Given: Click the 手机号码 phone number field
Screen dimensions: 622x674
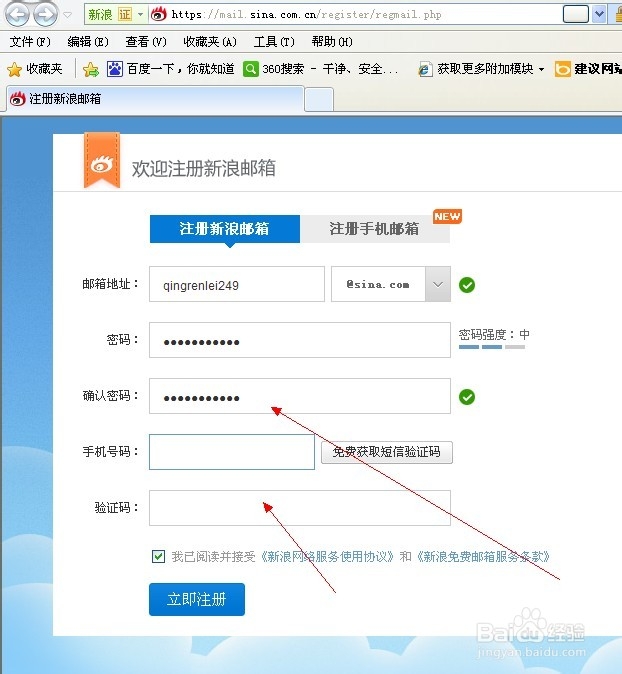Looking at the screenshot, I should 232,452.
